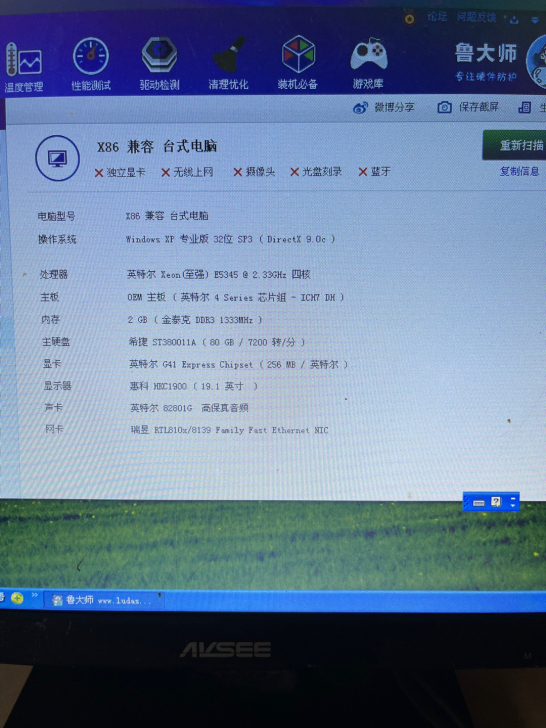Click 保存截屏 camera button

468,107
